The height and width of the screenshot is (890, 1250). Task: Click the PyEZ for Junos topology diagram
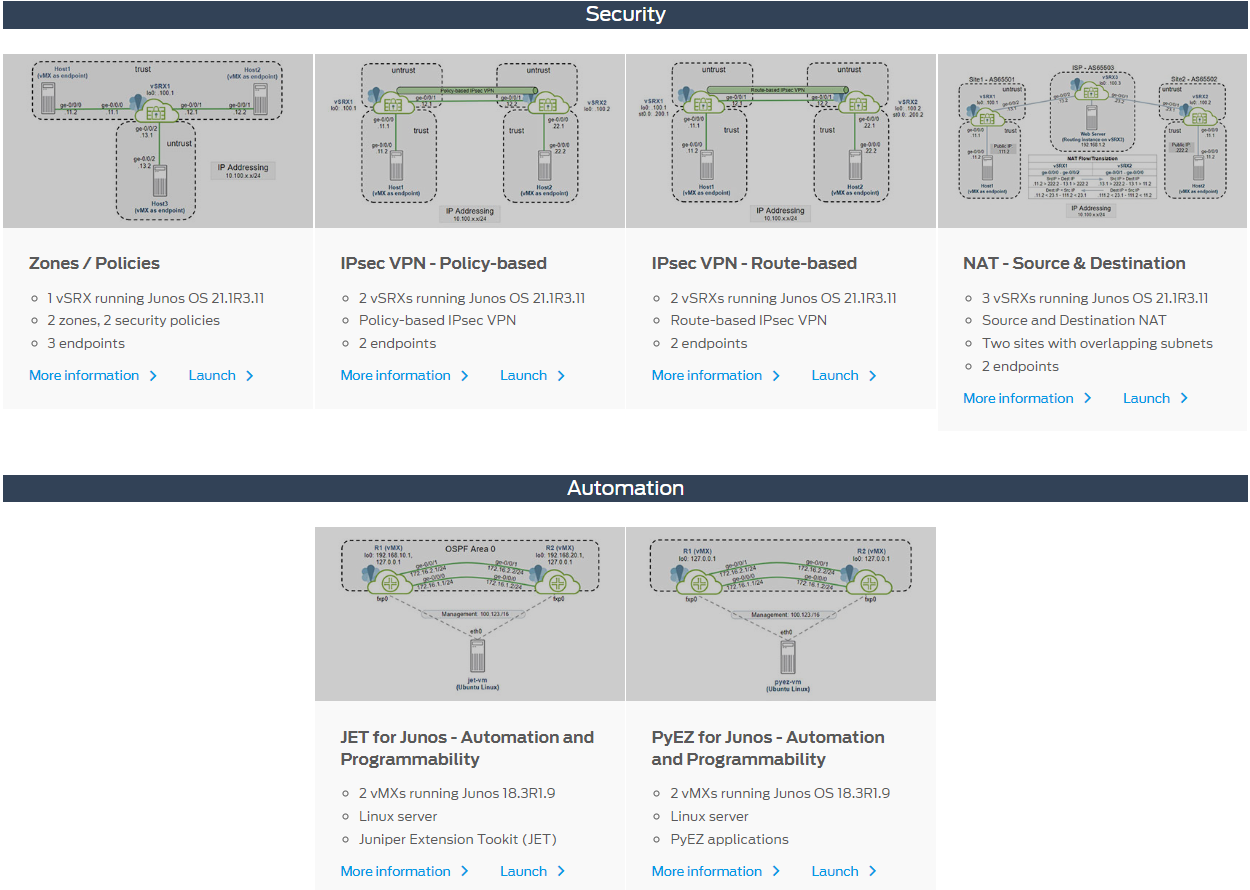(x=781, y=614)
